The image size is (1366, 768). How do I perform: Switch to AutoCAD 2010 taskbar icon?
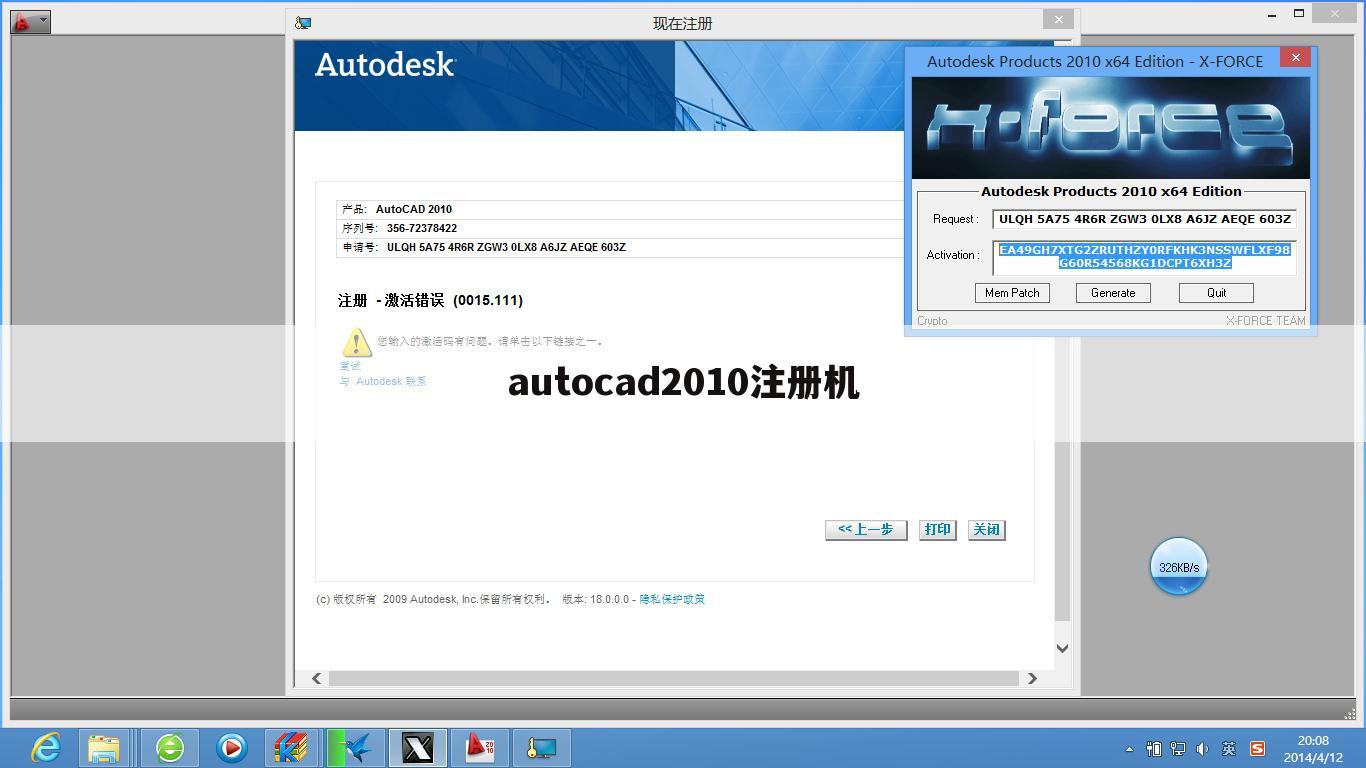click(479, 747)
